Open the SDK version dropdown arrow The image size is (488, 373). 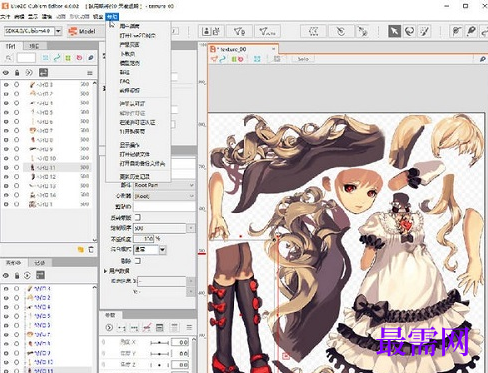(58, 31)
